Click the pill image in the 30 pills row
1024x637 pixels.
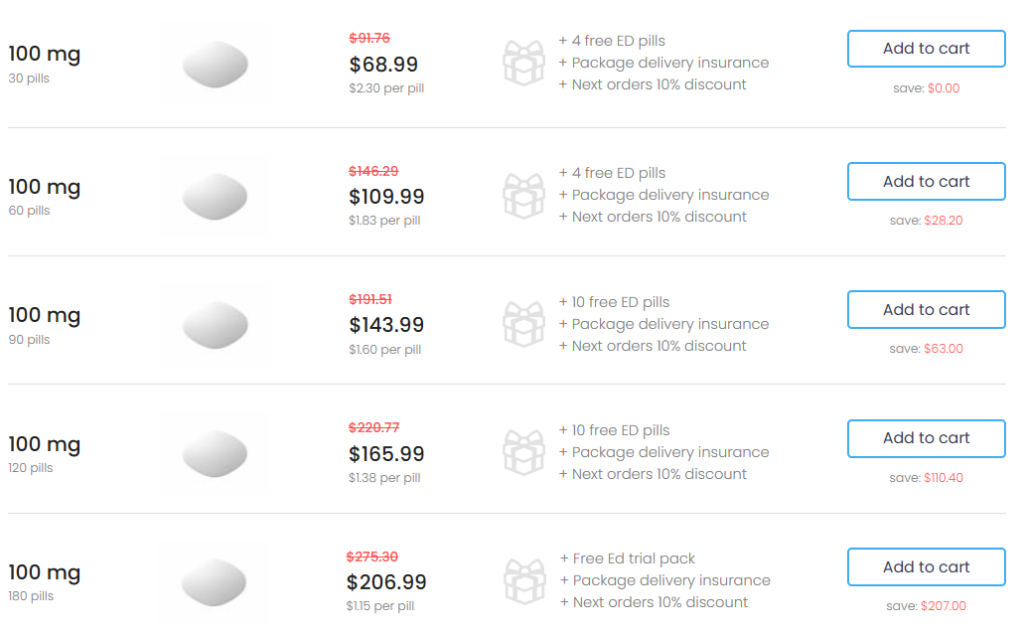point(215,64)
